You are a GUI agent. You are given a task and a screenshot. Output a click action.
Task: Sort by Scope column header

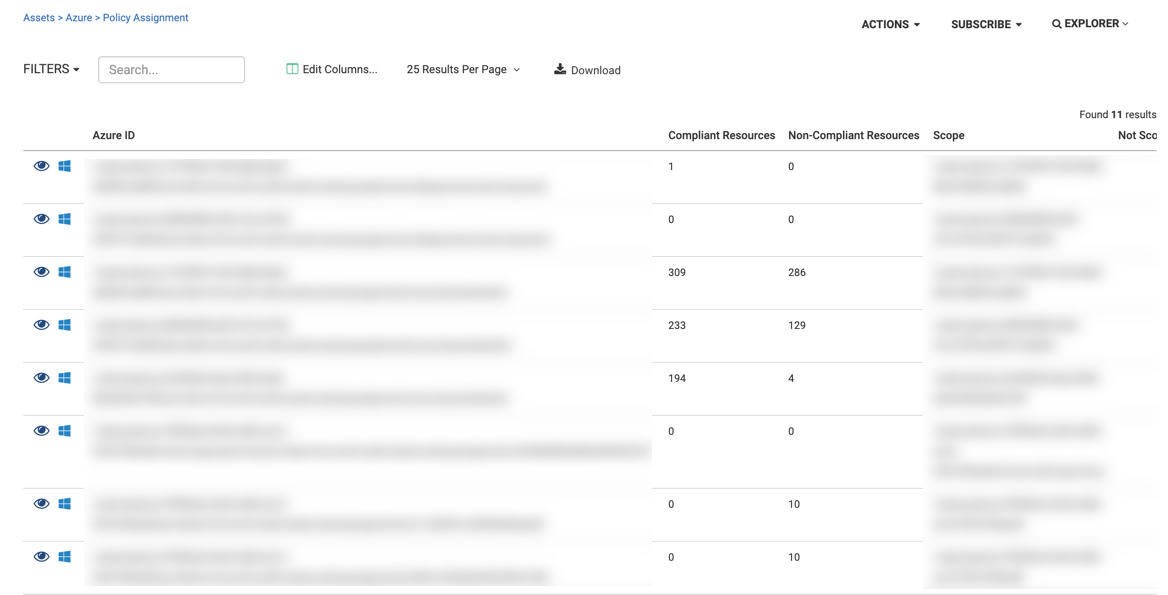click(x=948, y=136)
